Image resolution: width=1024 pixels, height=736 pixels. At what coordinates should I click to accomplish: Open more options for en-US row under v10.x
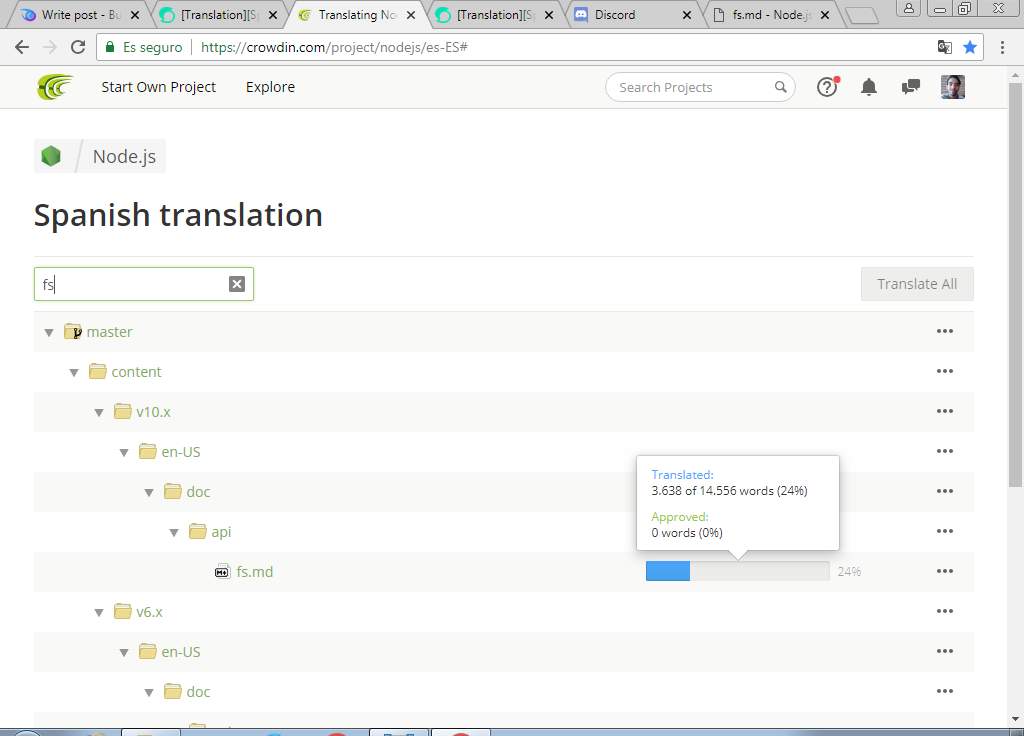click(945, 451)
